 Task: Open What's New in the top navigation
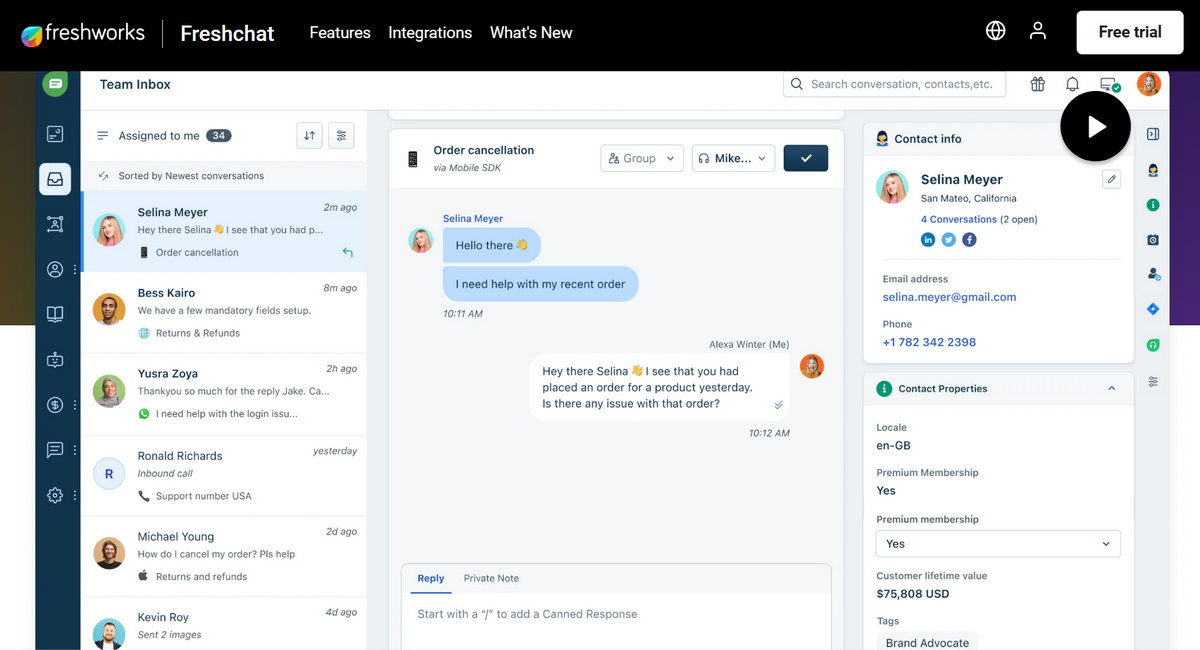pyautogui.click(x=531, y=32)
